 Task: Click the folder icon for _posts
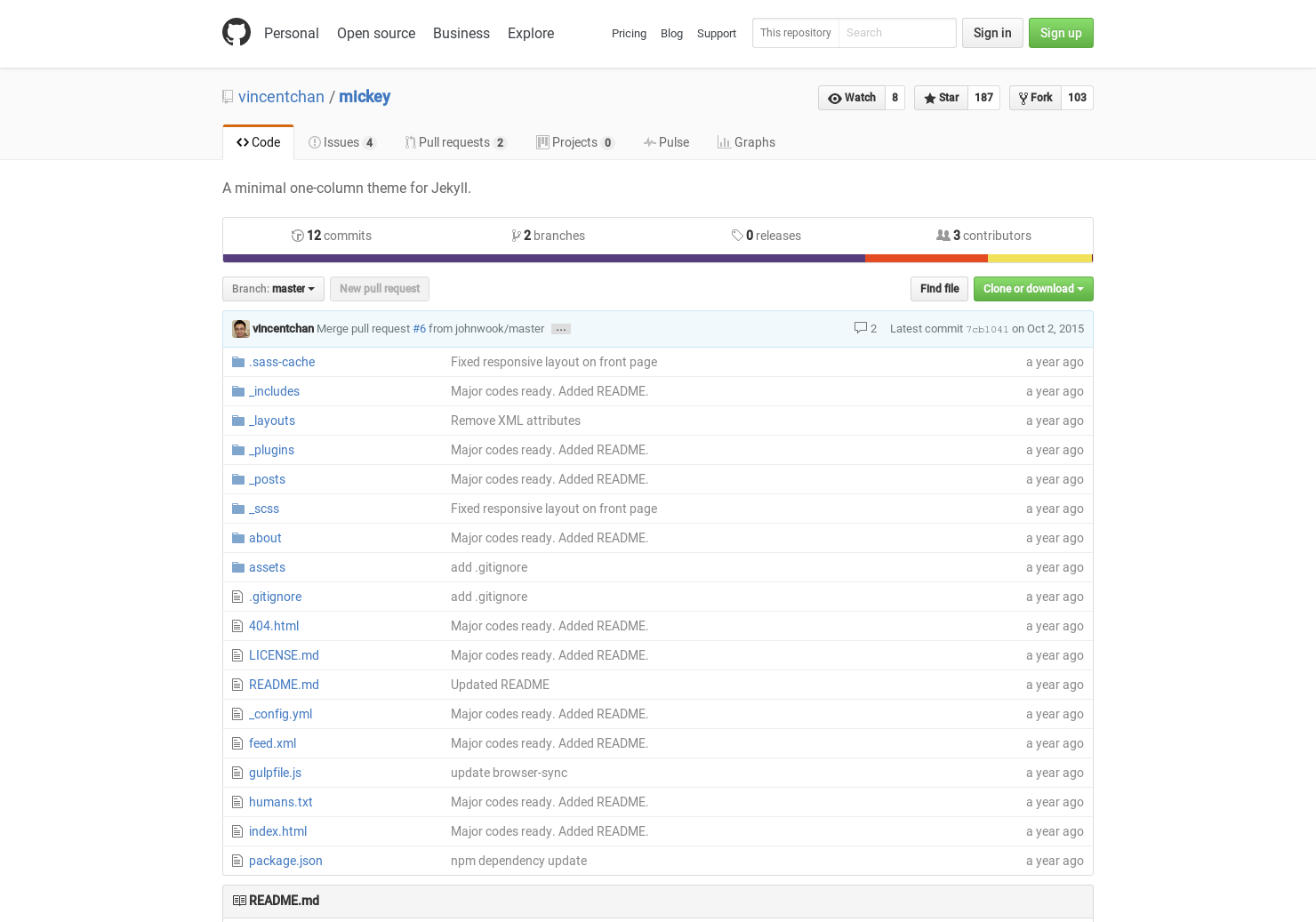click(238, 479)
